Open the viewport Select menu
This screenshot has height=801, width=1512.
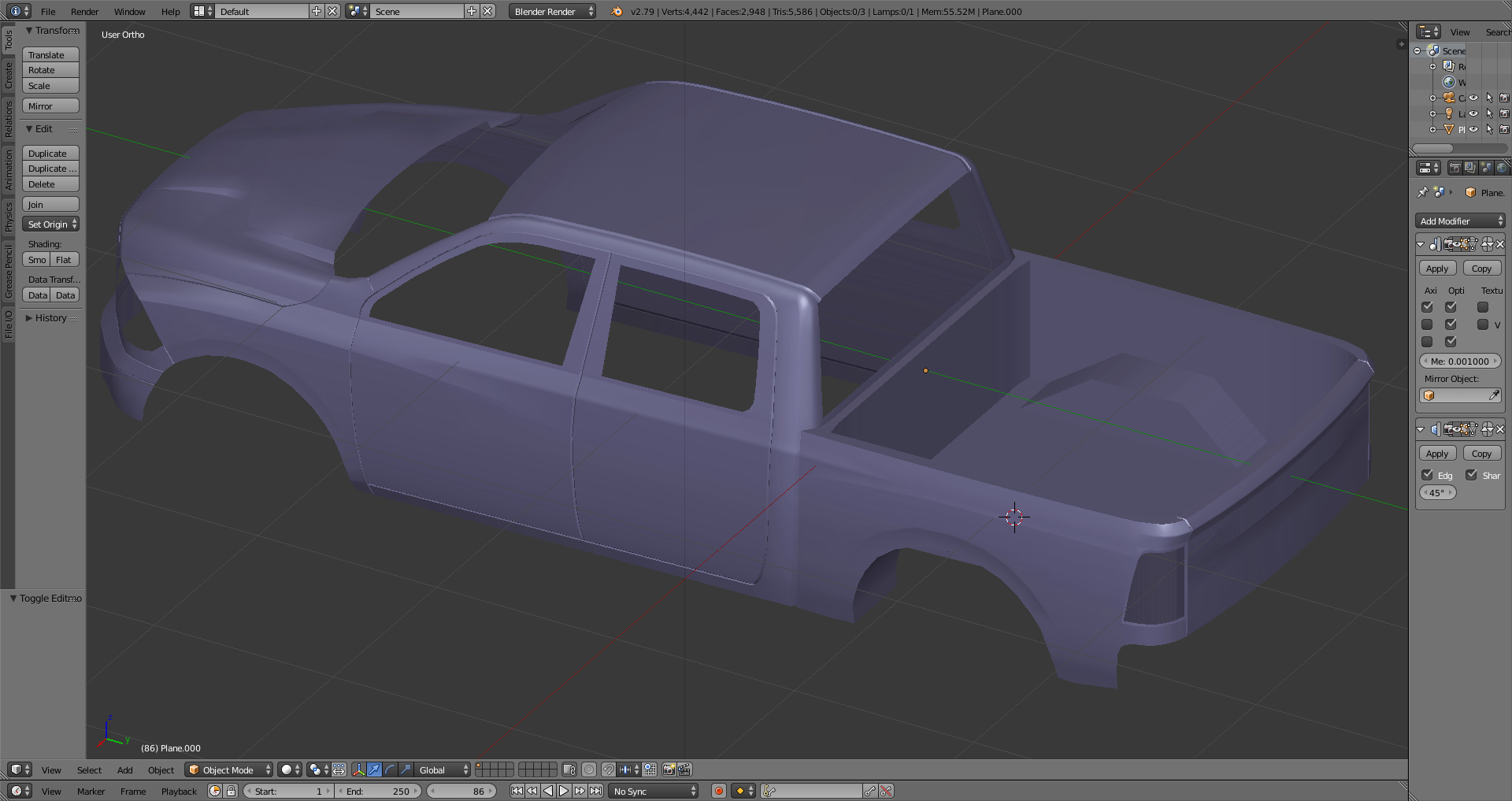[89, 769]
